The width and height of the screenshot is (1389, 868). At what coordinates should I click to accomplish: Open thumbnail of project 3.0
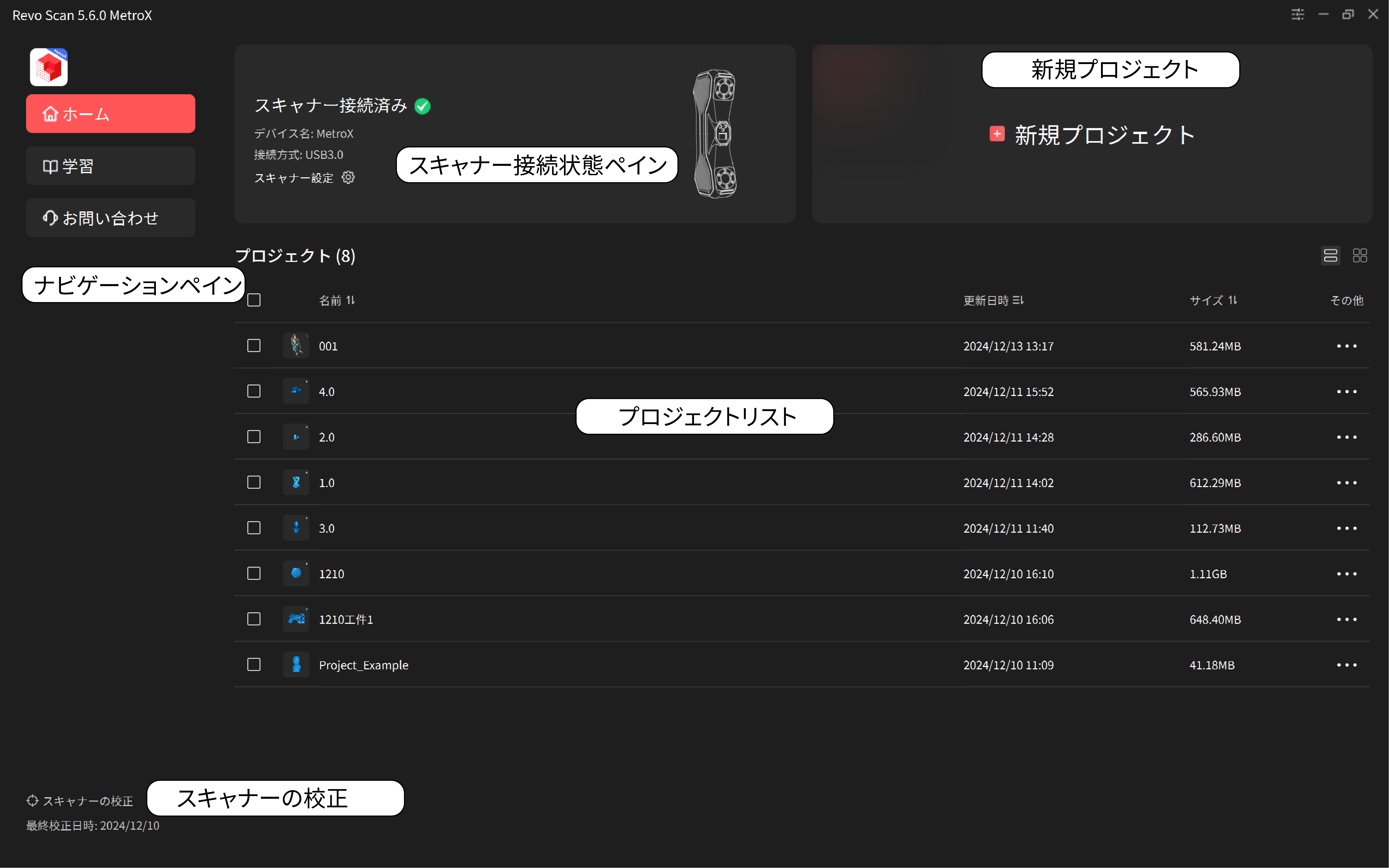296,527
